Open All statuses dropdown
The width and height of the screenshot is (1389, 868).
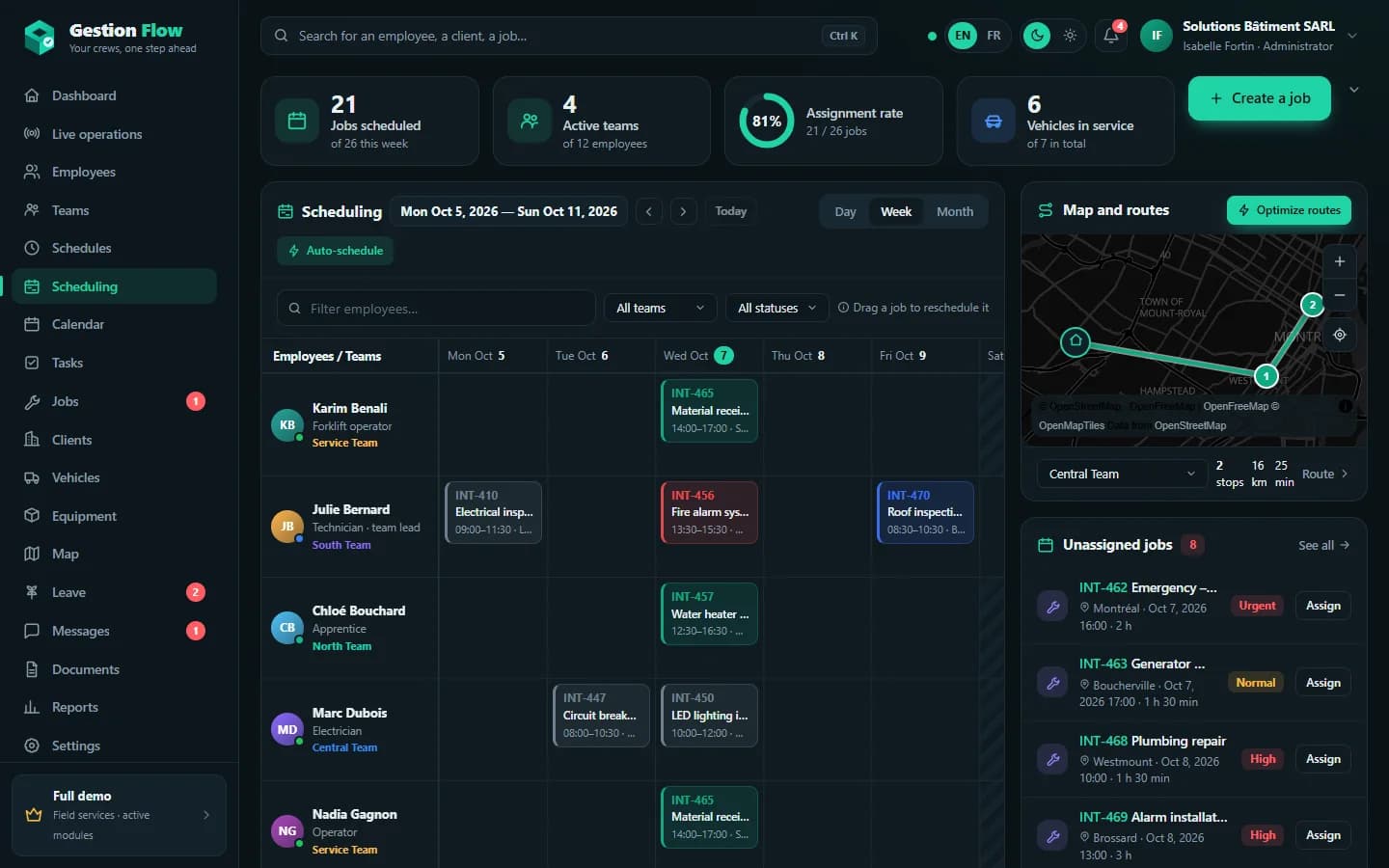point(776,309)
